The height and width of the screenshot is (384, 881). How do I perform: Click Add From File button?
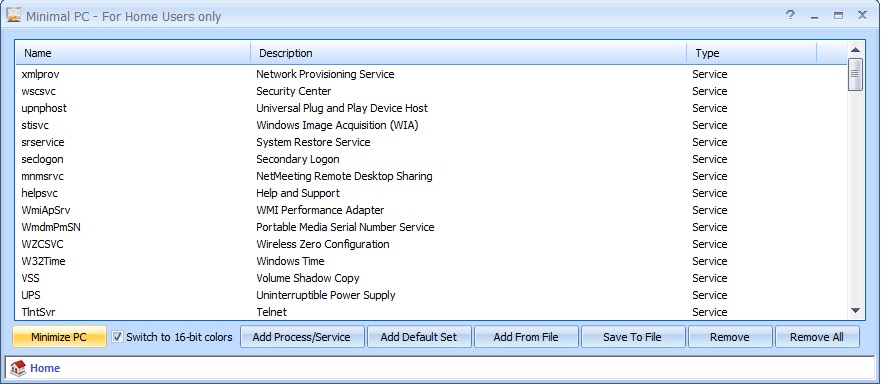(x=526, y=337)
